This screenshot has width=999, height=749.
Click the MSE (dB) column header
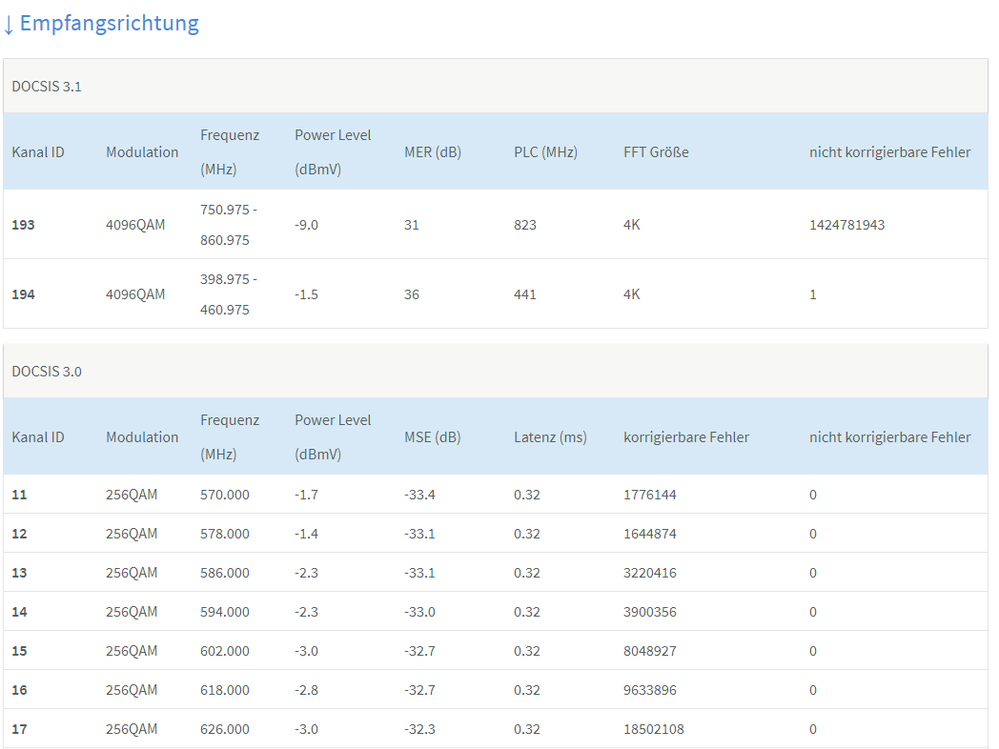(x=431, y=437)
